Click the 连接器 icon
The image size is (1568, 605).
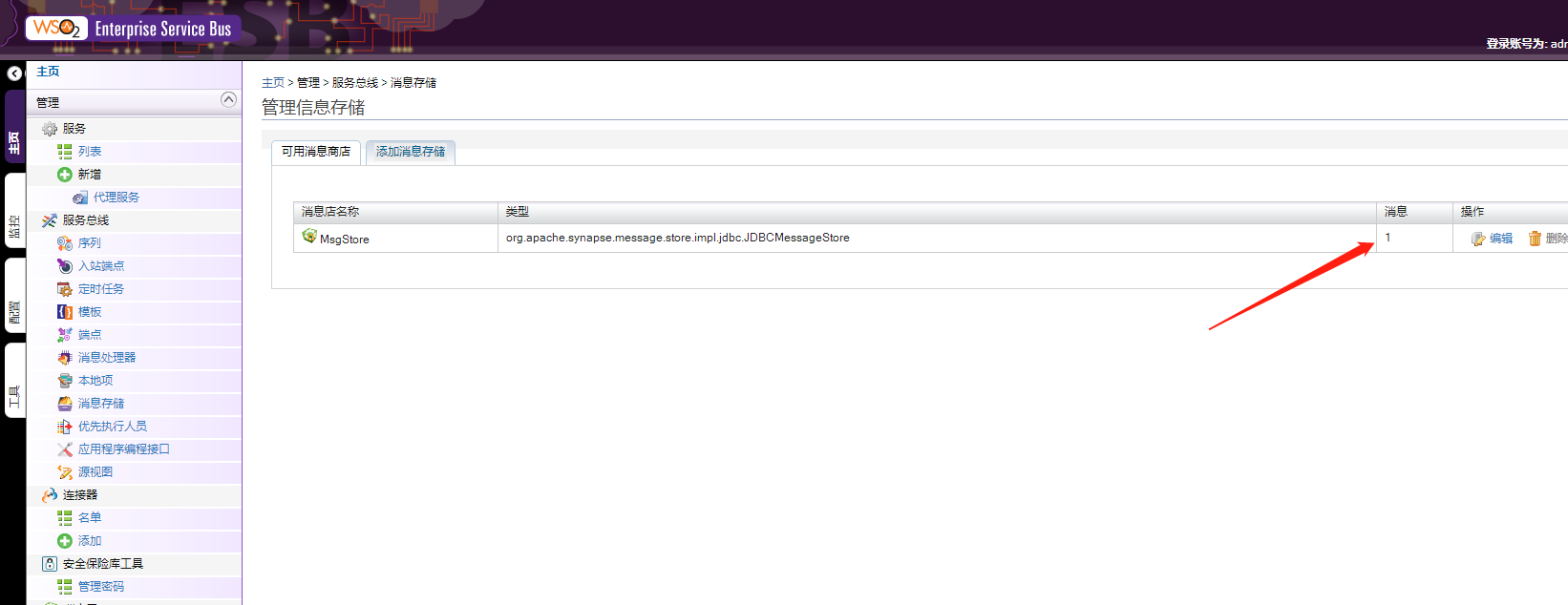tap(50, 495)
